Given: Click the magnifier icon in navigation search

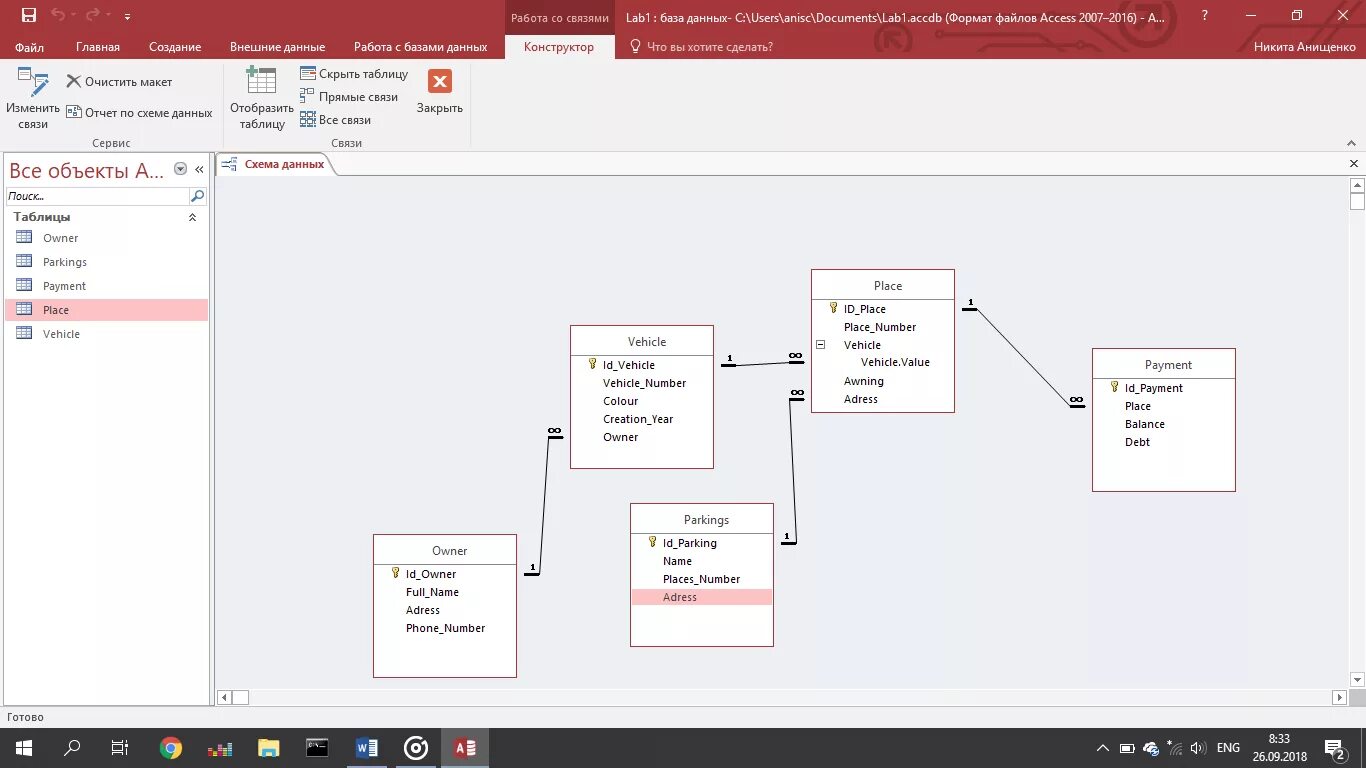Looking at the screenshot, I should [x=198, y=196].
